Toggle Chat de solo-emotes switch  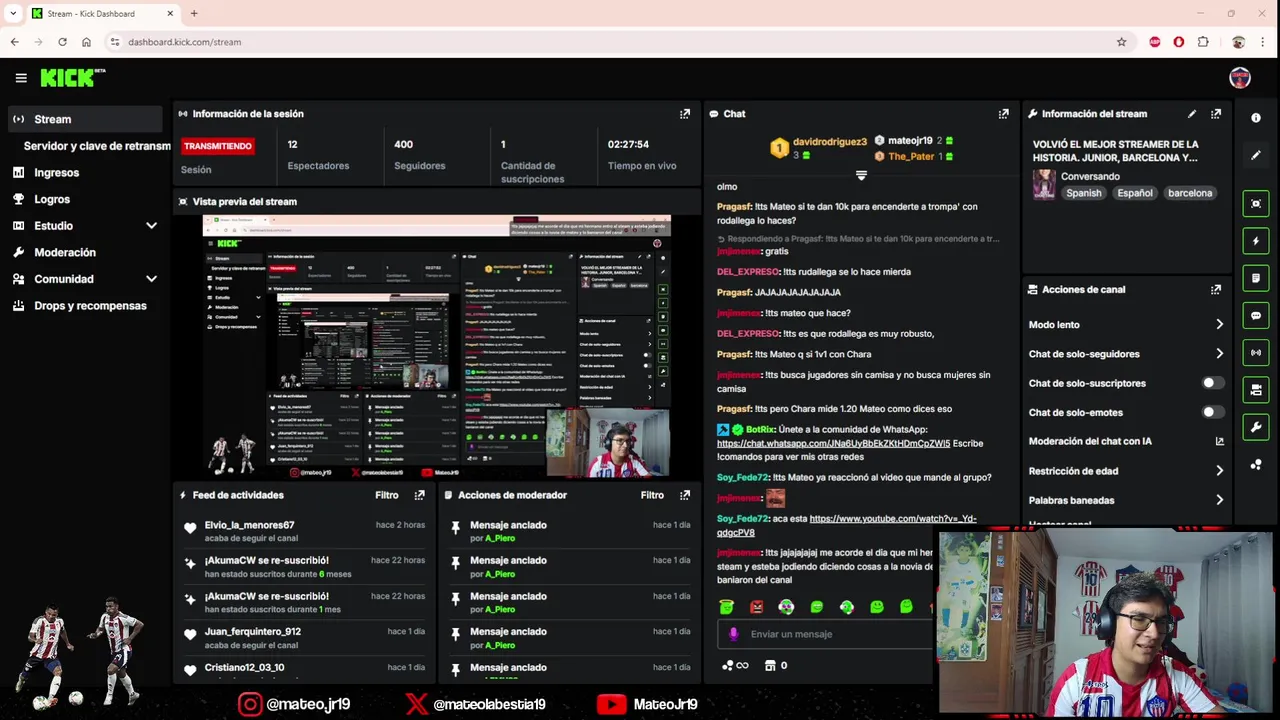pyautogui.click(x=1212, y=412)
